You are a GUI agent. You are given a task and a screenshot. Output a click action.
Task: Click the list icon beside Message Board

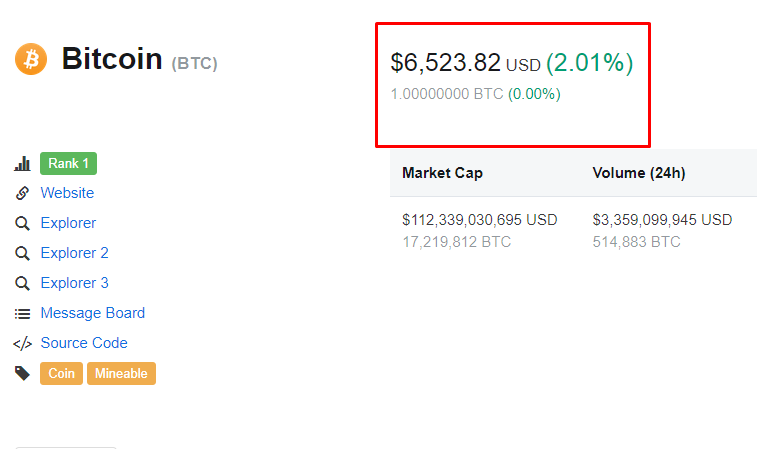pos(22,314)
